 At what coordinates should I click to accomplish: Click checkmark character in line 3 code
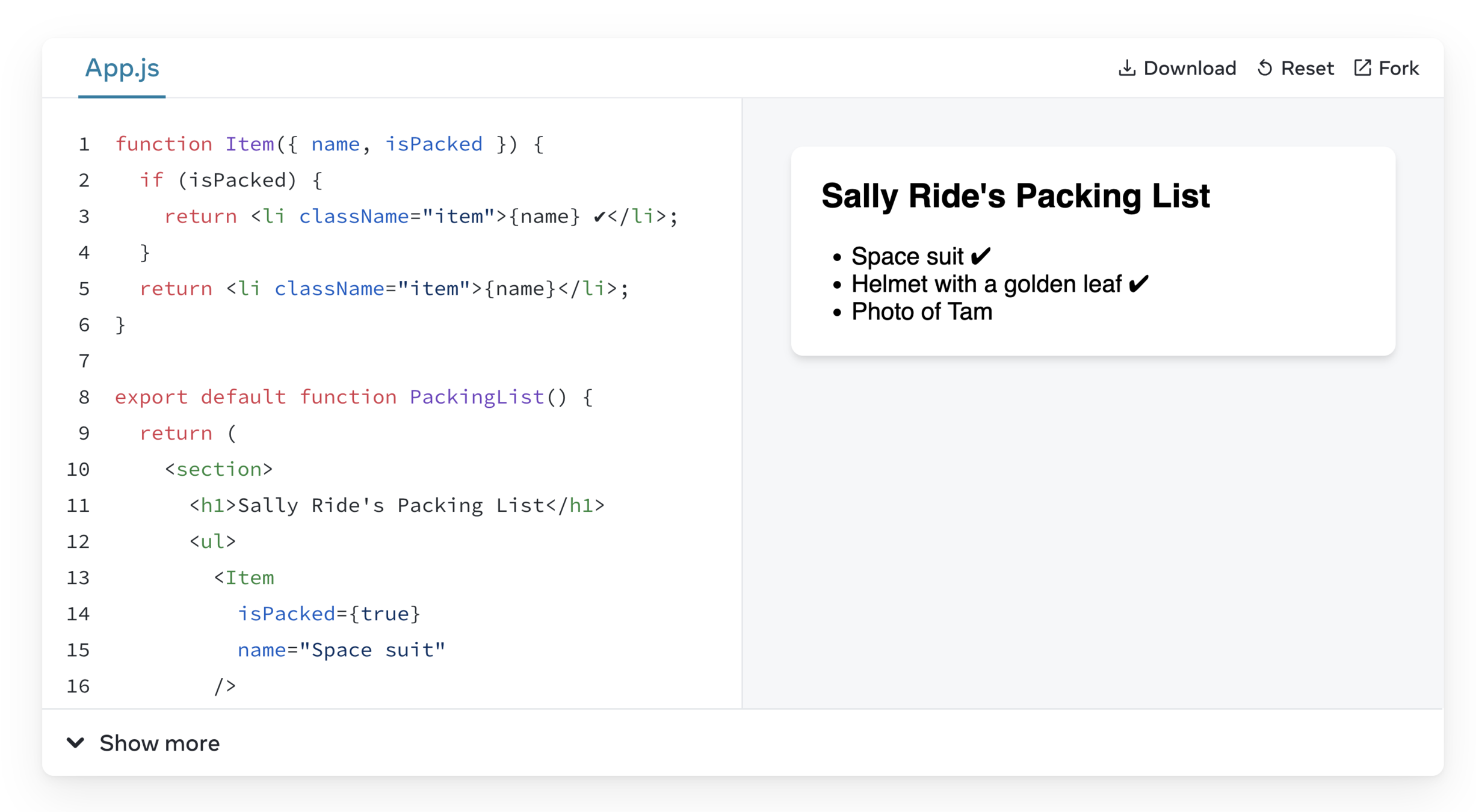[x=599, y=217]
